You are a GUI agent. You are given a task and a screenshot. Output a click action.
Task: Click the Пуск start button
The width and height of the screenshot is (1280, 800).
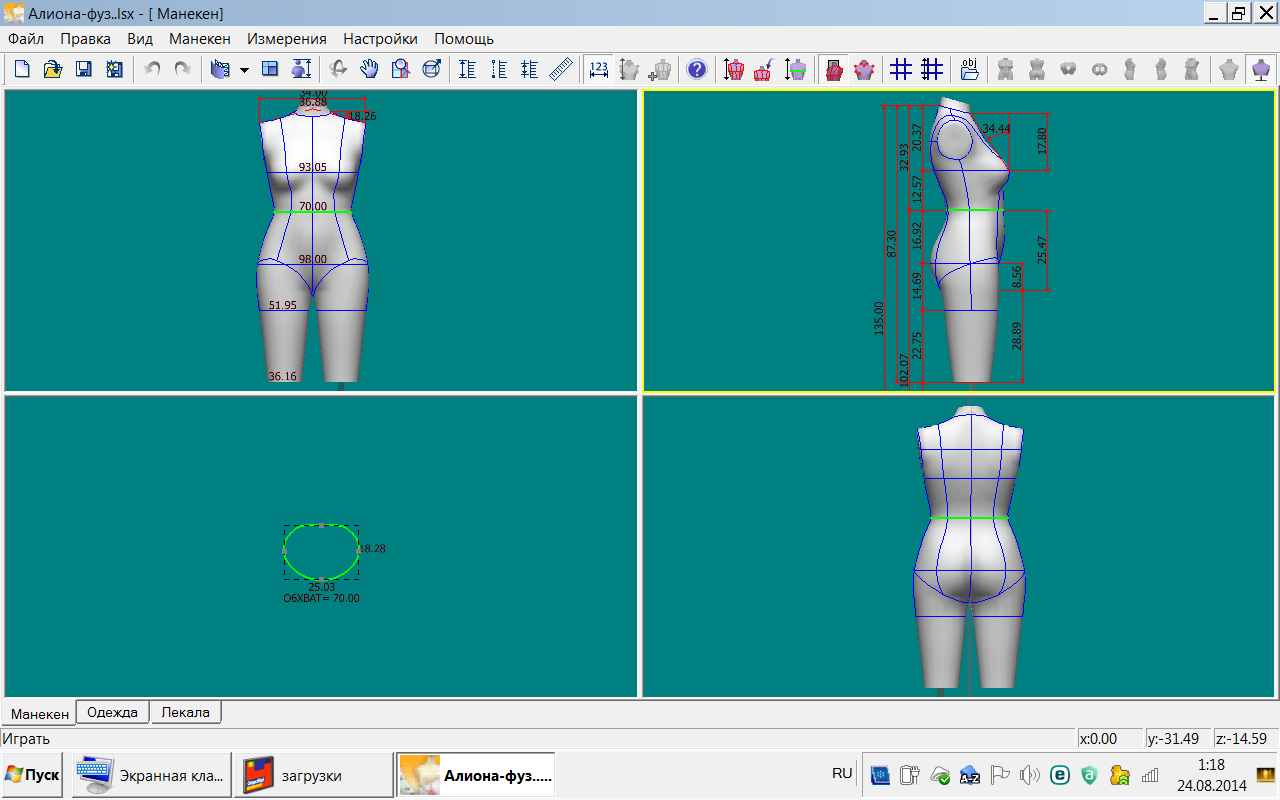point(32,775)
